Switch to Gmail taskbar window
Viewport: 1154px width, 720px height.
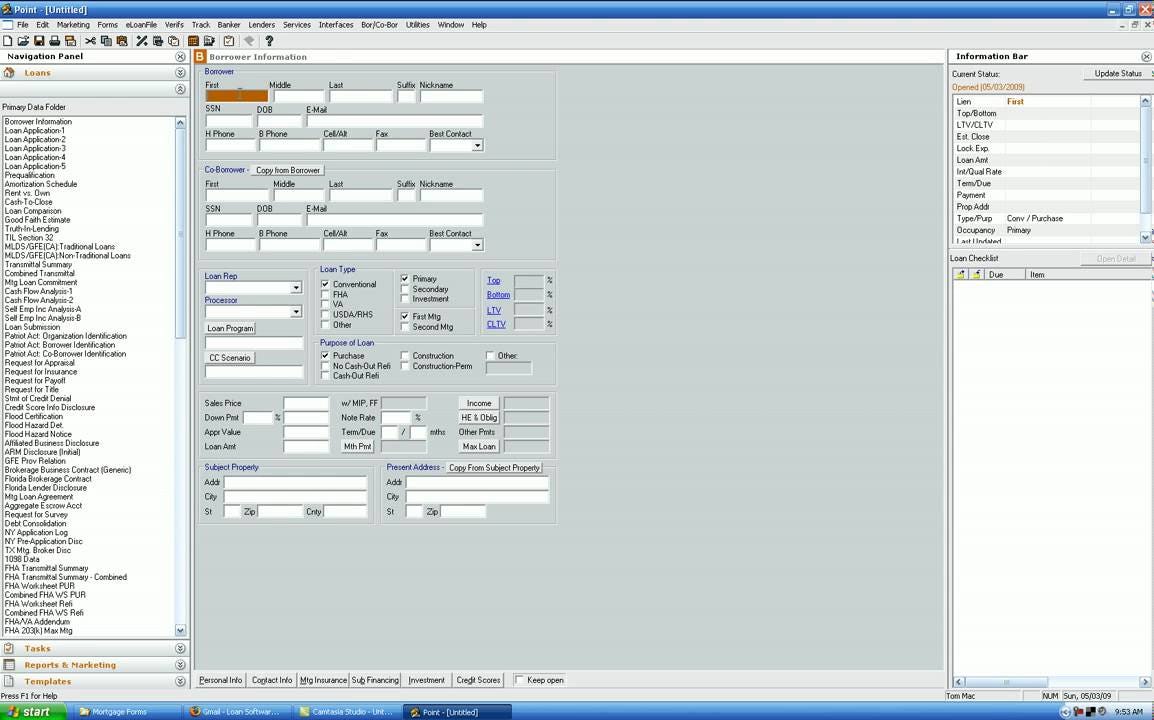(236, 712)
